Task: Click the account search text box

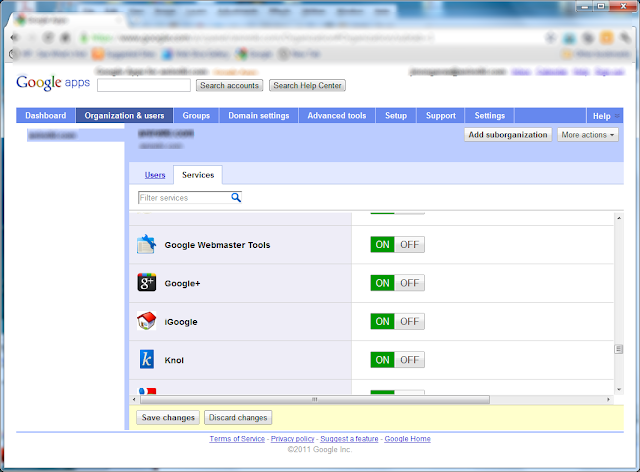Action: [144, 85]
